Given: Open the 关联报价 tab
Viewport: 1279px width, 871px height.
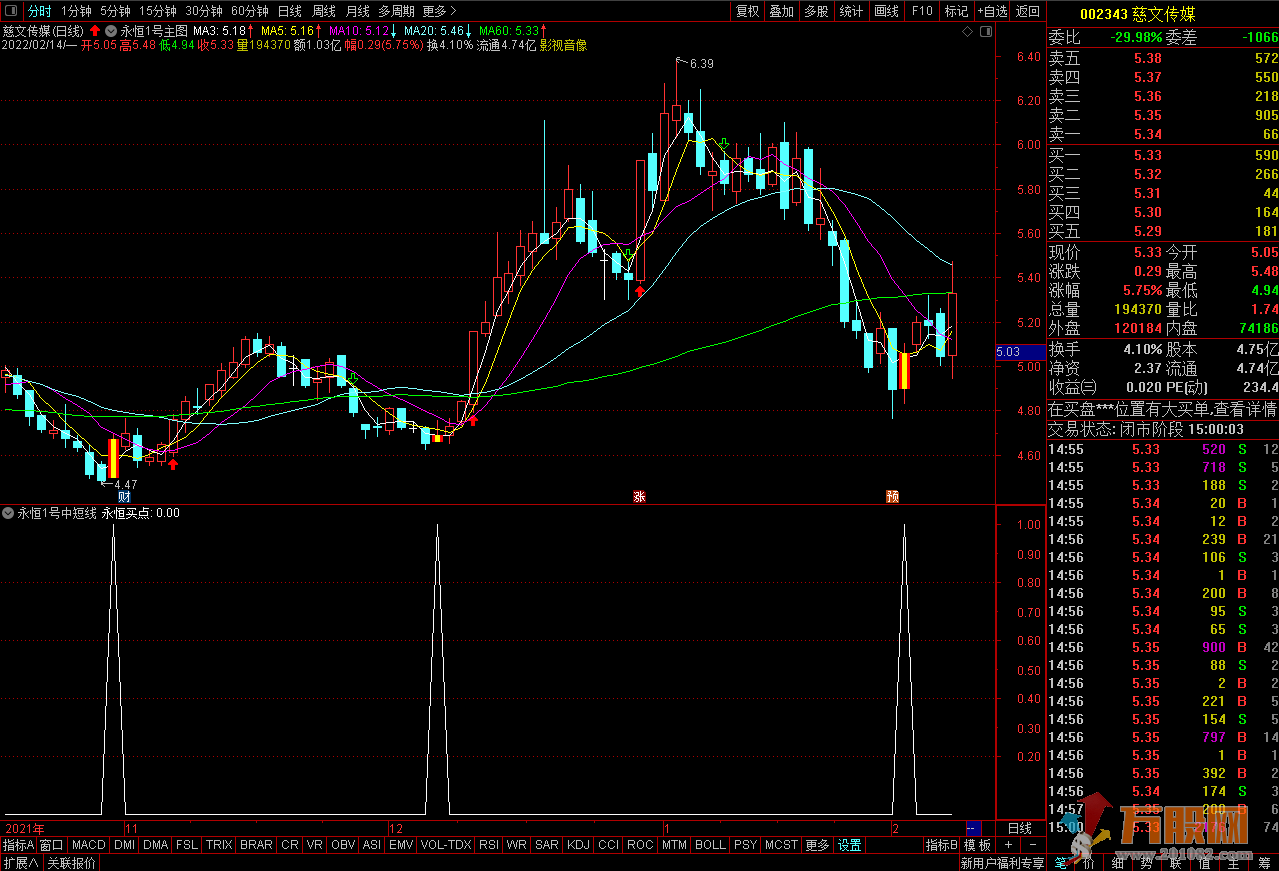Looking at the screenshot, I should tap(72, 863).
